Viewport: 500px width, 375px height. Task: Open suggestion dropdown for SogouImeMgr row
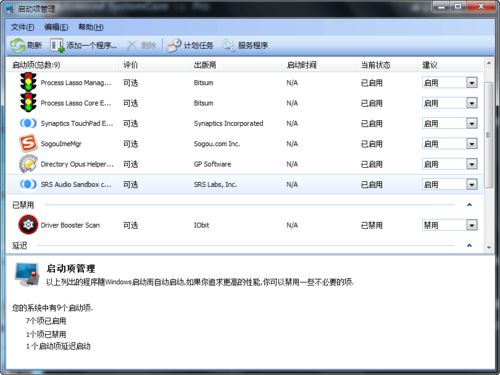(x=472, y=144)
